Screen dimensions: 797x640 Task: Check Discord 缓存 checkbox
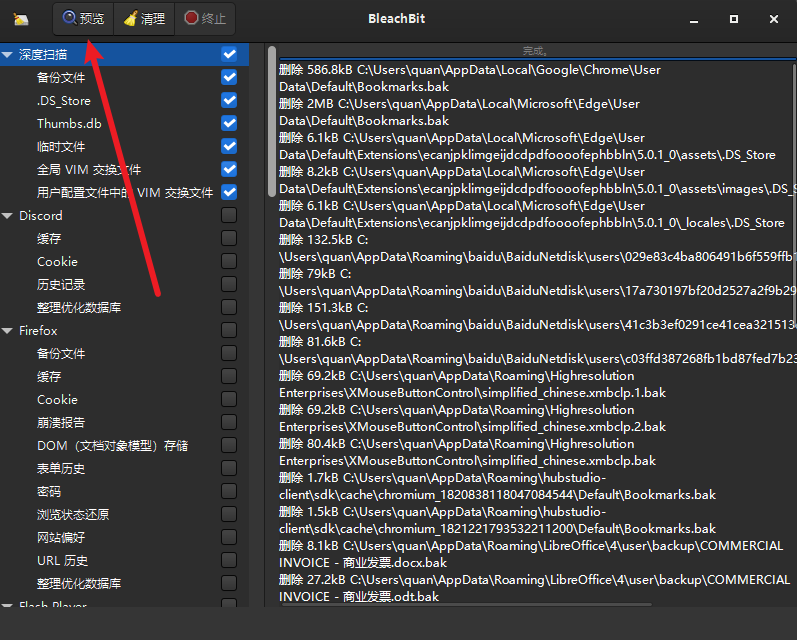tap(229, 238)
